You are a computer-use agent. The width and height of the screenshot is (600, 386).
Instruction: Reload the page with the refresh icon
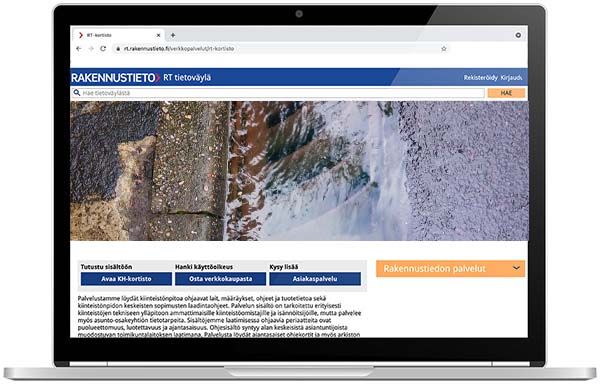click(x=103, y=49)
